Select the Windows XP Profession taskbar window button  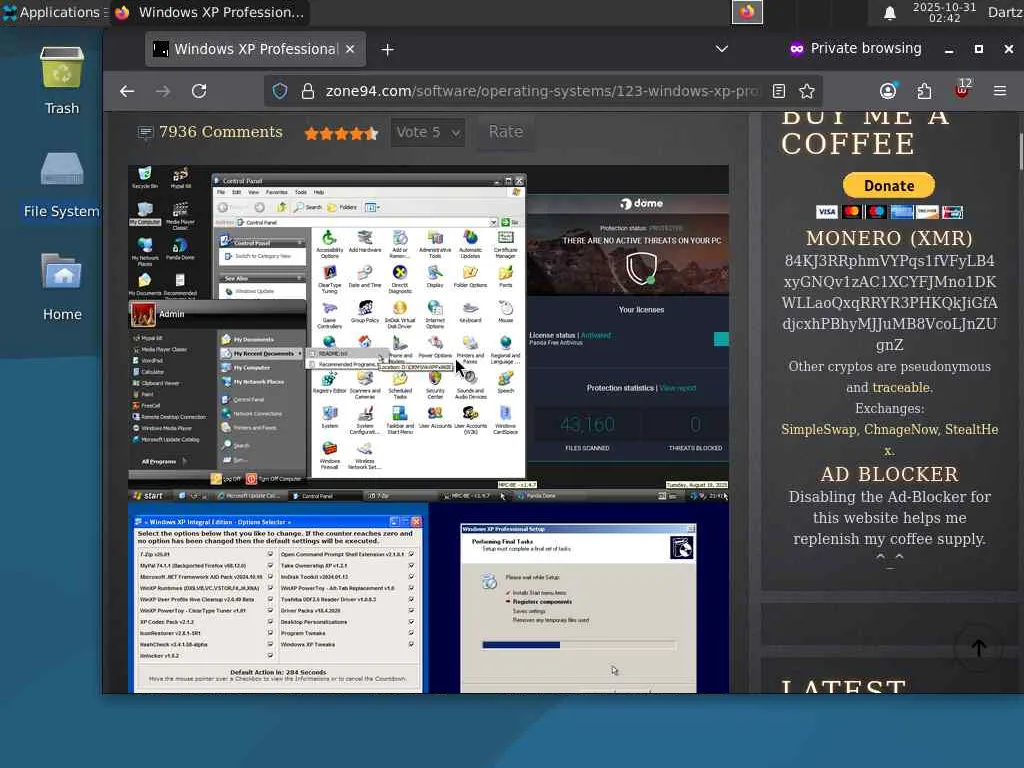tap(210, 12)
